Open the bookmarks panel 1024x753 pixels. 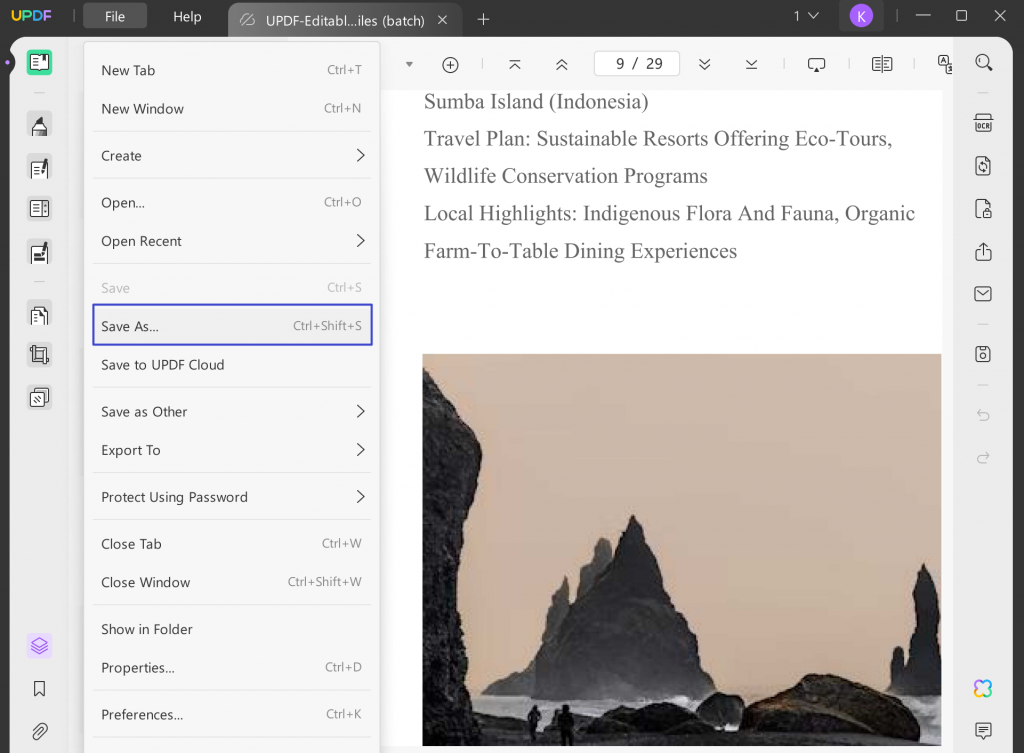tap(39, 688)
